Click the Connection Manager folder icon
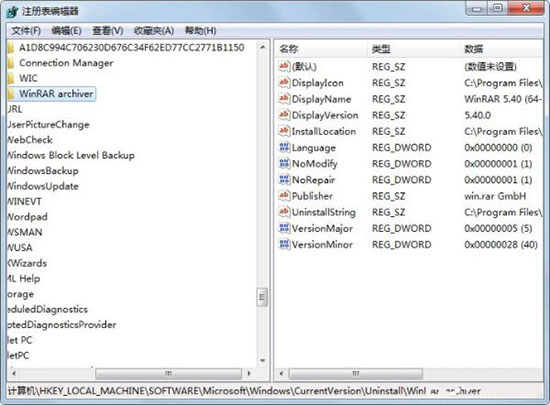This screenshot has width=550, height=405. [11, 63]
